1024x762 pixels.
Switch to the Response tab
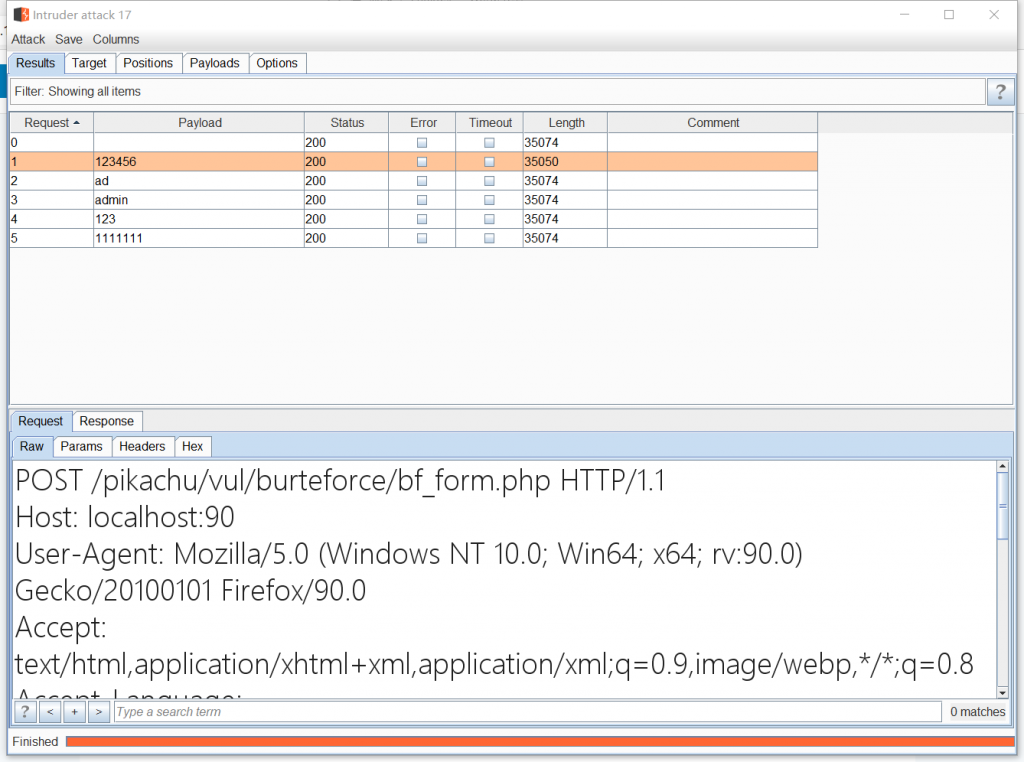point(107,421)
